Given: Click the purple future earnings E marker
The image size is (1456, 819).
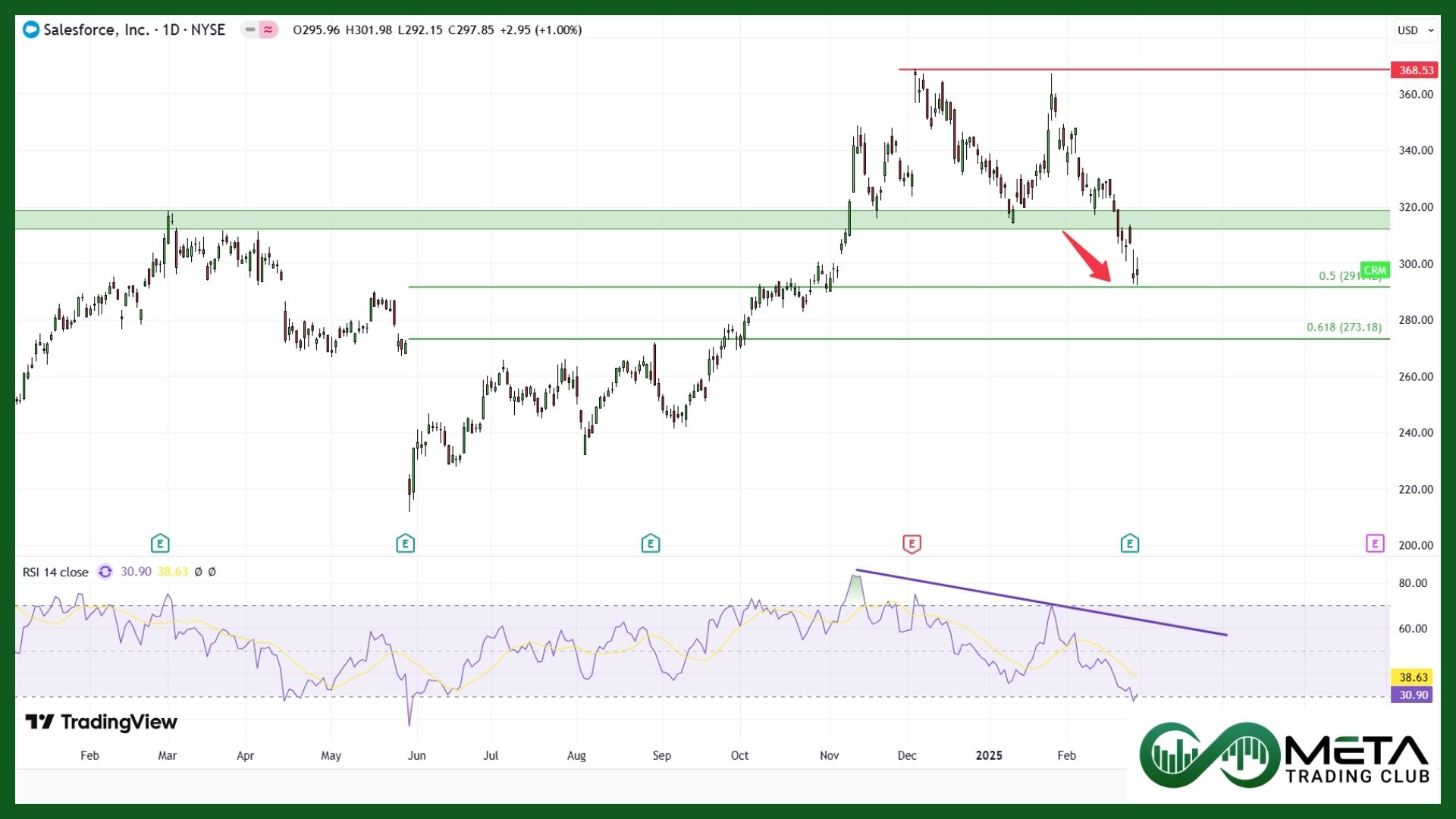Looking at the screenshot, I should pyautogui.click(x=1375, y=543).
